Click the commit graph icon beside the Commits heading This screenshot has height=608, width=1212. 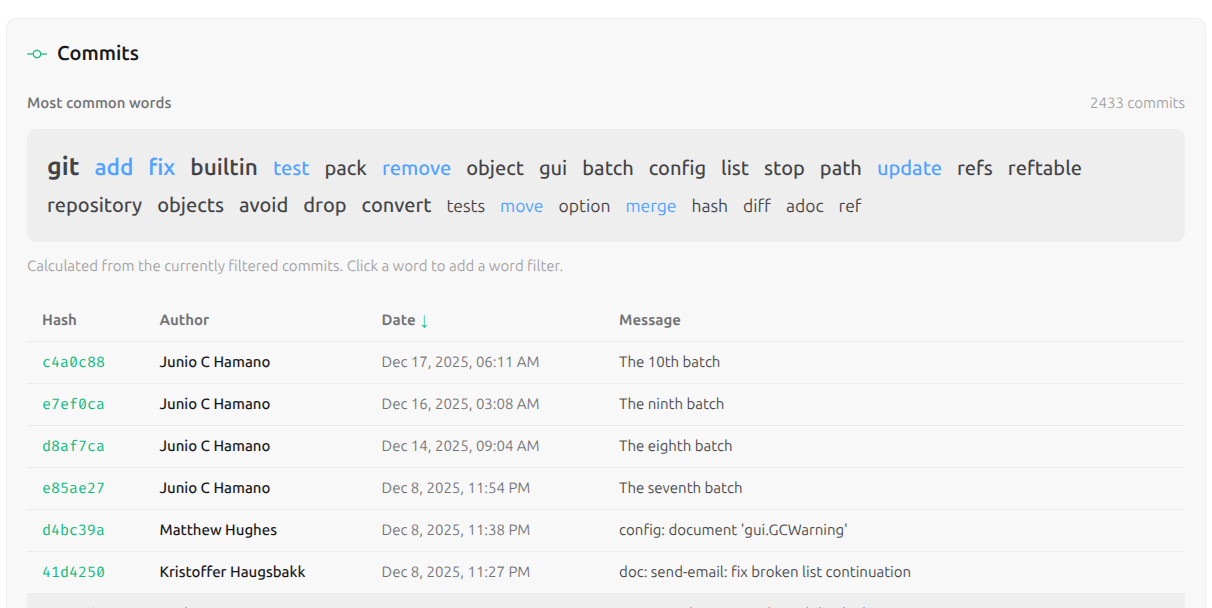click(x=36, y=53)
